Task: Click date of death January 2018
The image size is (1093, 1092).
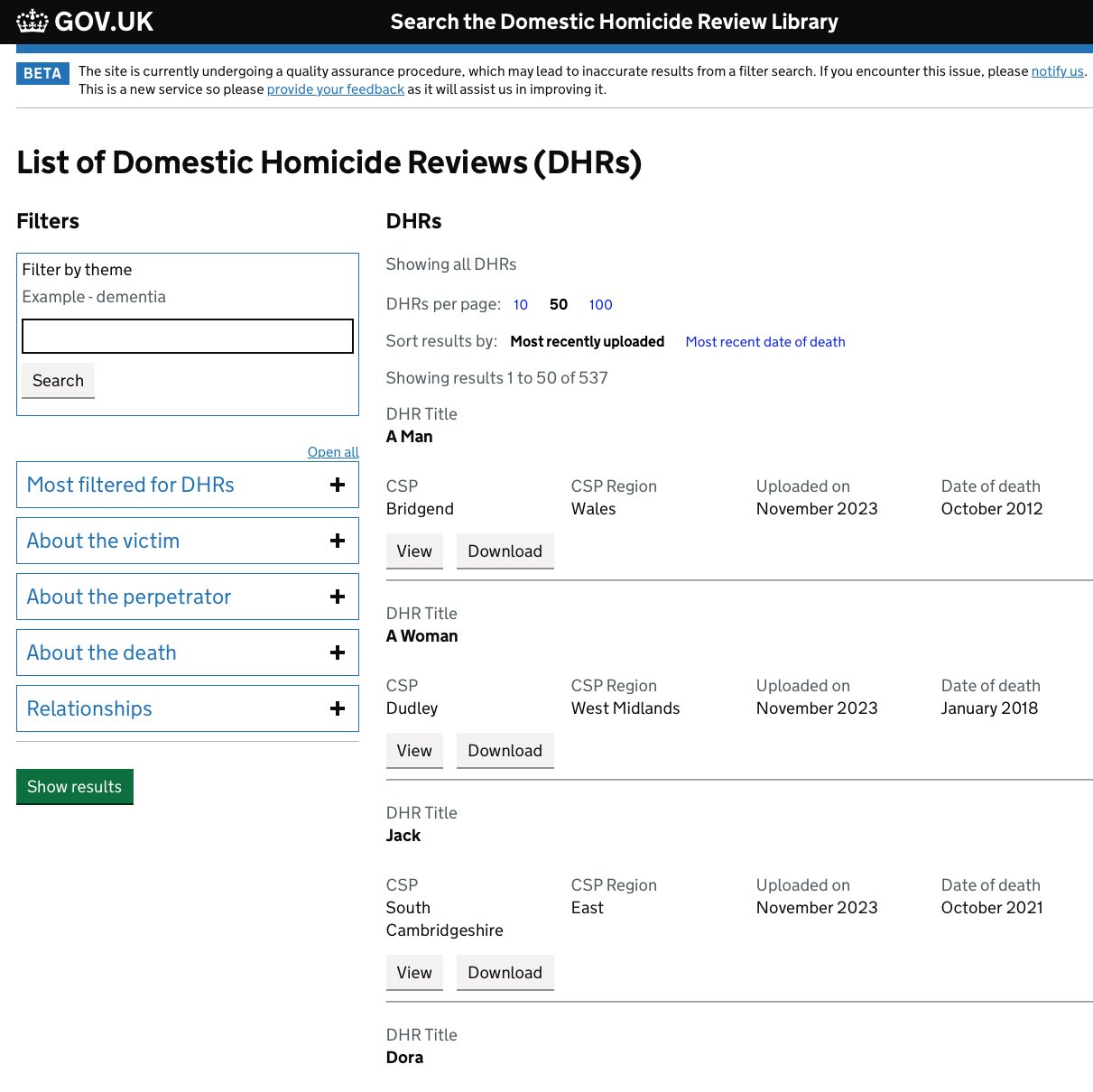Action: coord(990,708)
